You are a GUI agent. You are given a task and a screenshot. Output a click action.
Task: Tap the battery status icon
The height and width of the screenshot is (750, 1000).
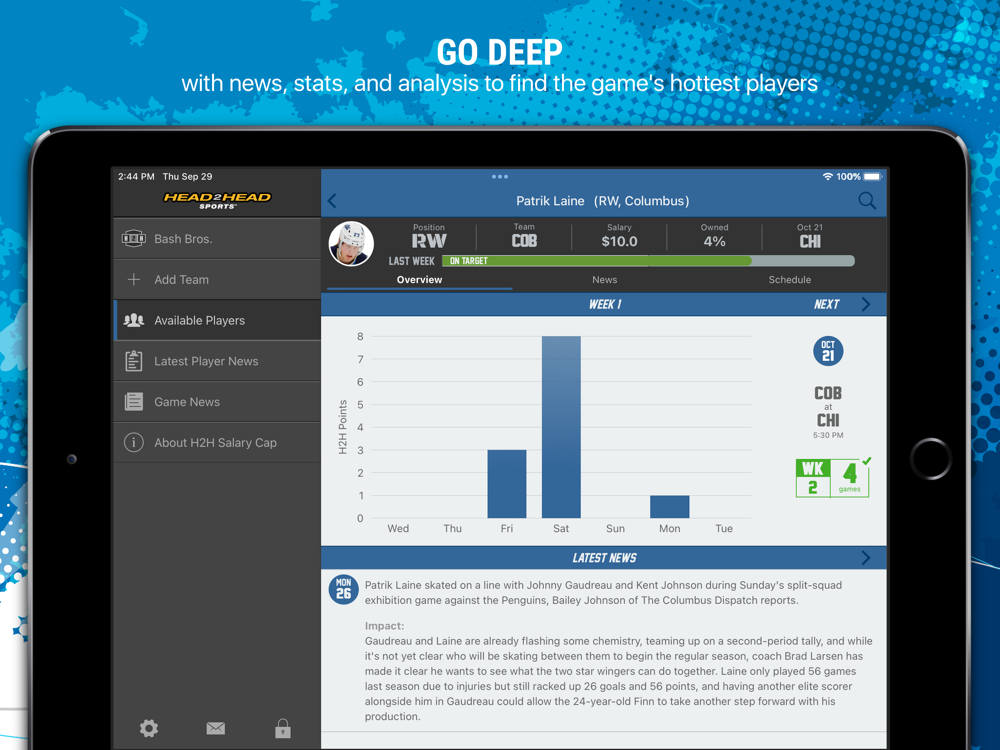872,177
